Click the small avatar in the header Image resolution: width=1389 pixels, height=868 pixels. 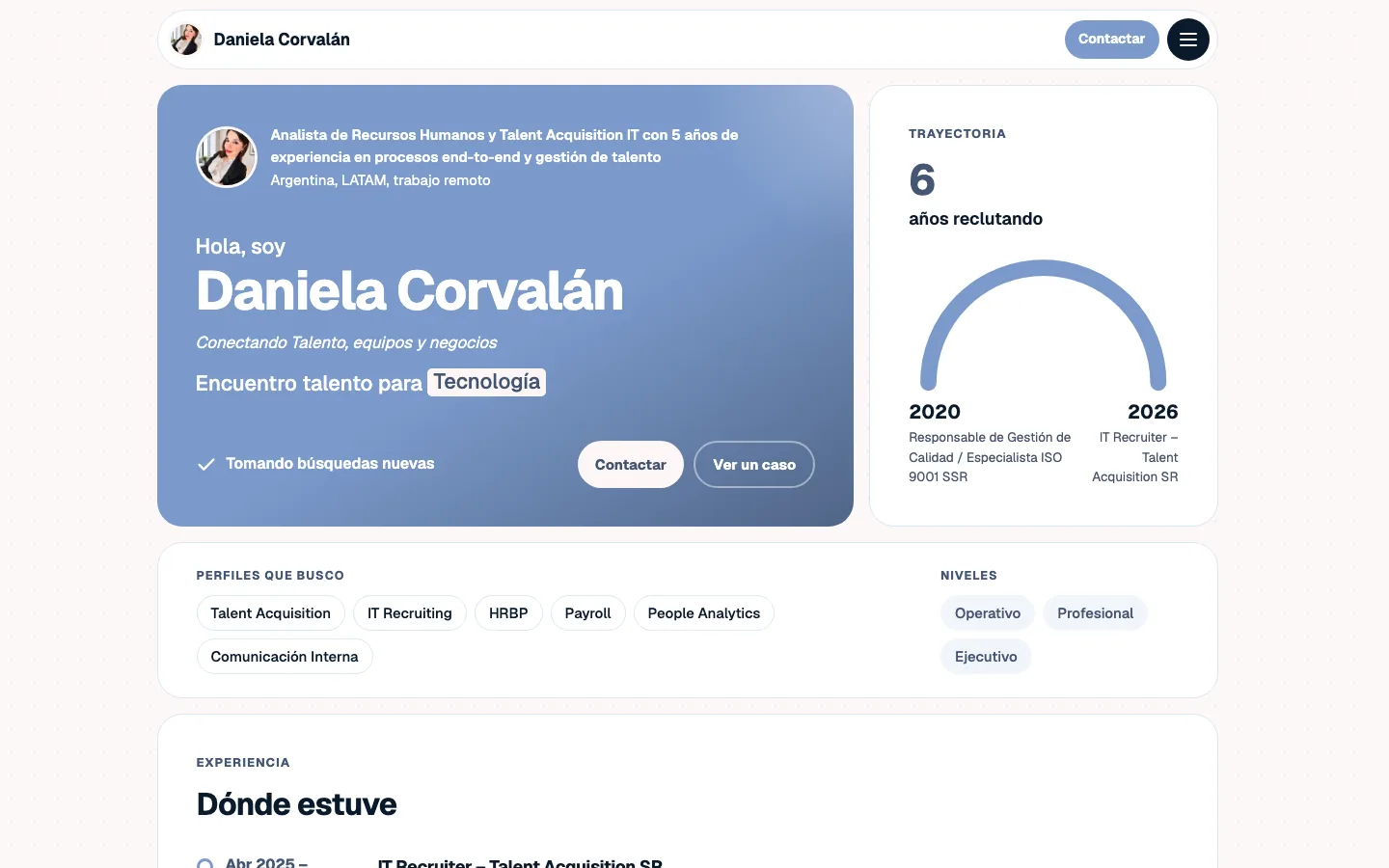point(186,40)
